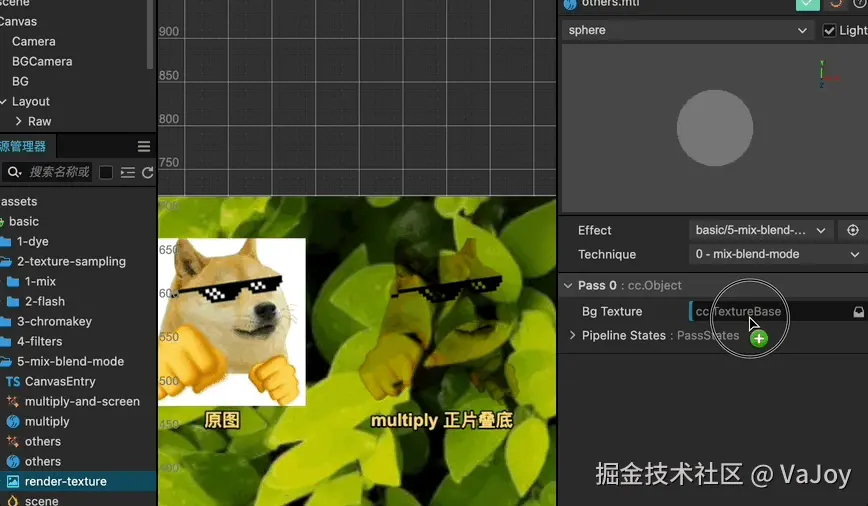Switch to the 资源管理器 tab
The height and width of the screenshot is (506, 868).
[x=27, y=147]
